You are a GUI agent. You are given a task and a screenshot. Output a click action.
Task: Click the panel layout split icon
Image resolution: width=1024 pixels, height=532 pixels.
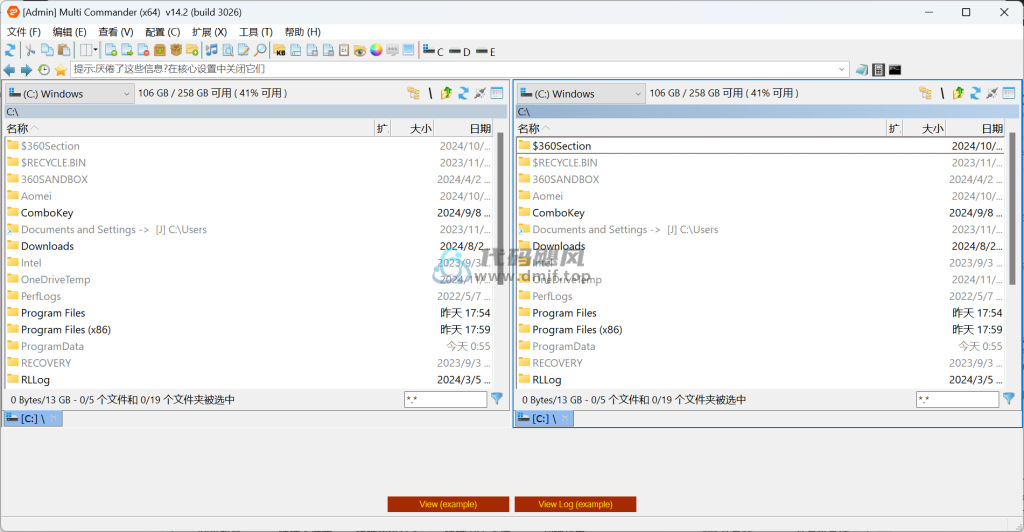86,50
